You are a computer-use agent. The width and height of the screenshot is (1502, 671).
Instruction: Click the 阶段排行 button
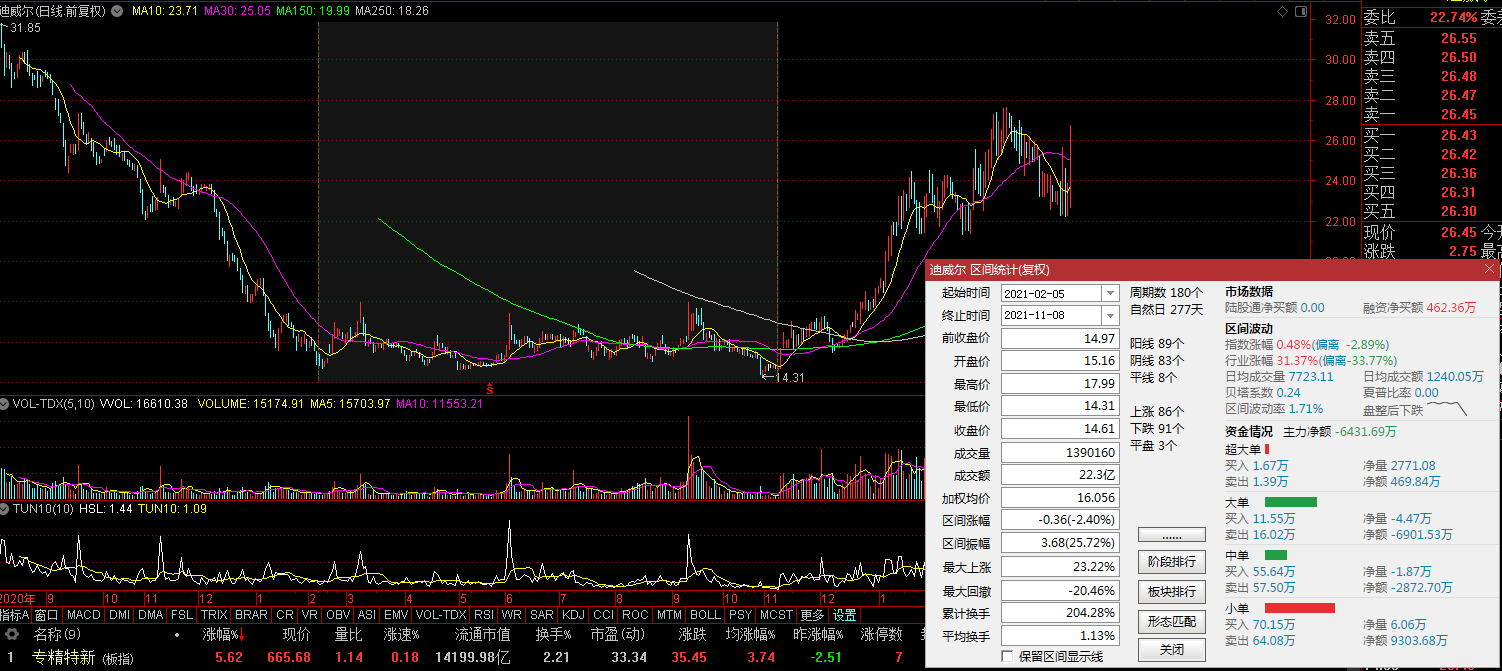click(1172, 562)
